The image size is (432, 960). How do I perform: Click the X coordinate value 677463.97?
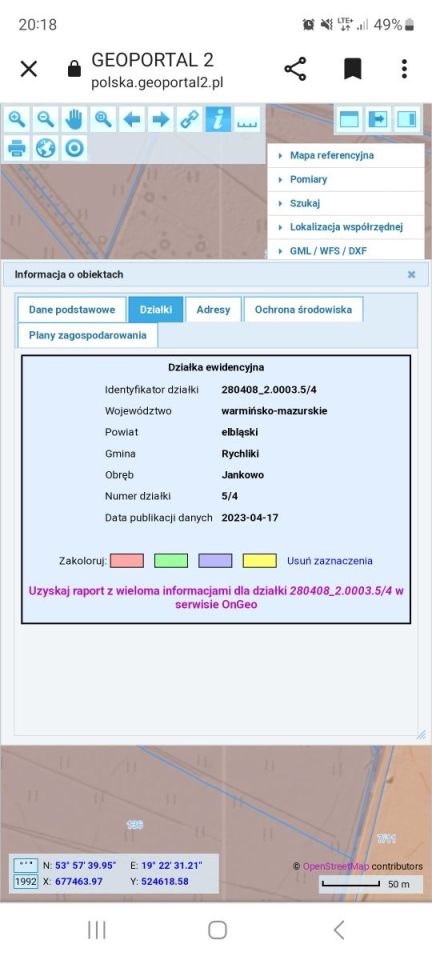79,882
